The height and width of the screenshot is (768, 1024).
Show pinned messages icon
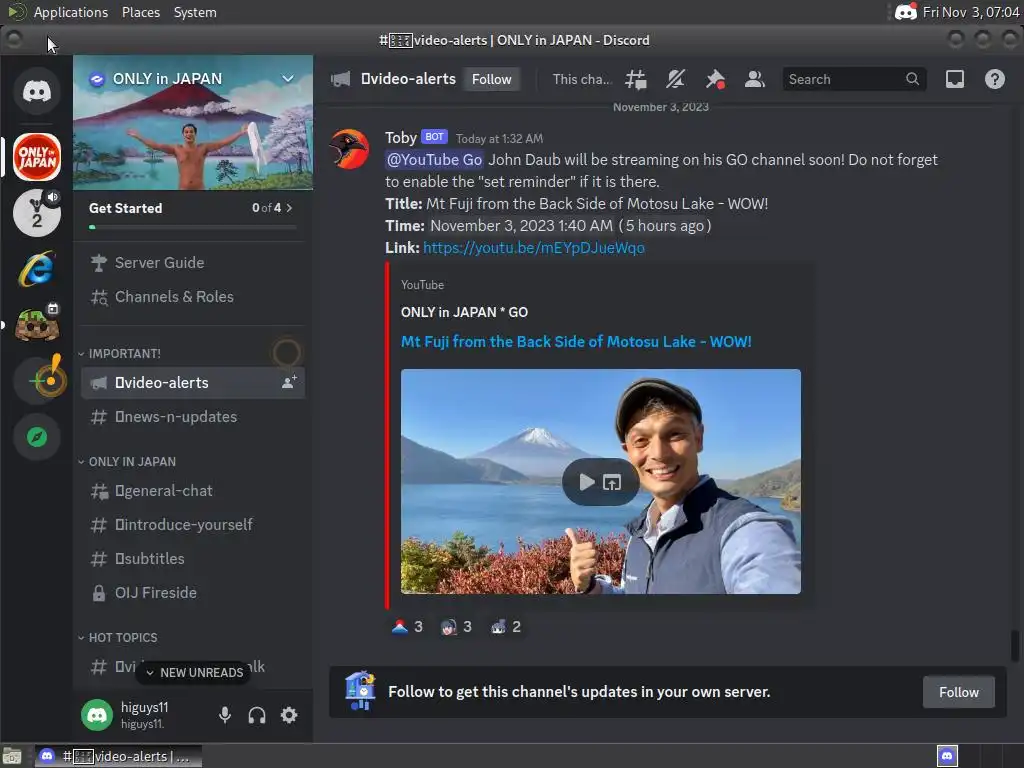pyautogui.click(x=715, y=79)
